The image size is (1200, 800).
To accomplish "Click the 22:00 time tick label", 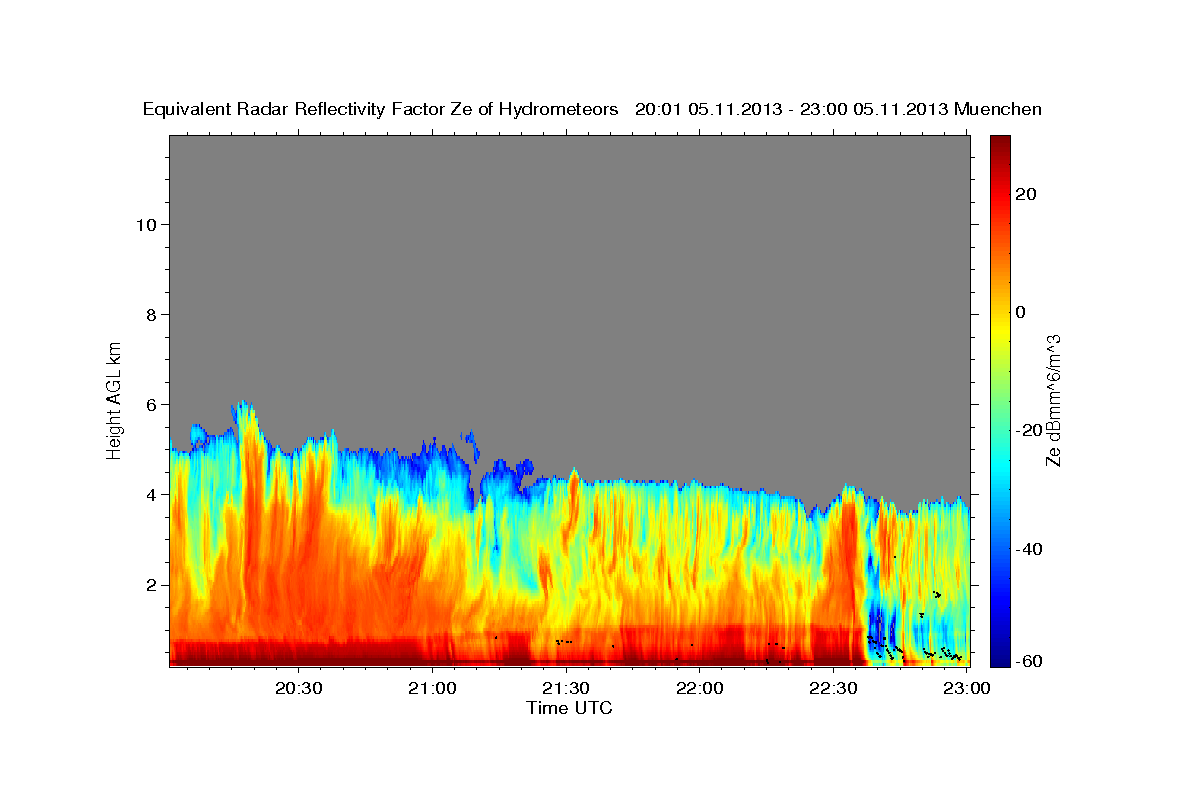I will (x=700, y=688).
